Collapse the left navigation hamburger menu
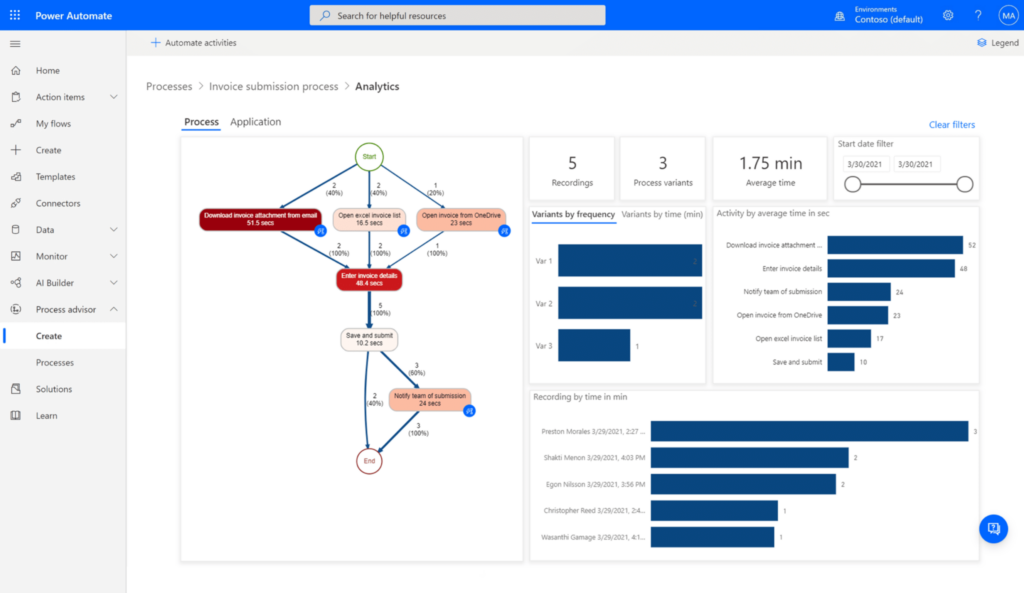This screenshot has width=1024, height=593. pos(15,44)
